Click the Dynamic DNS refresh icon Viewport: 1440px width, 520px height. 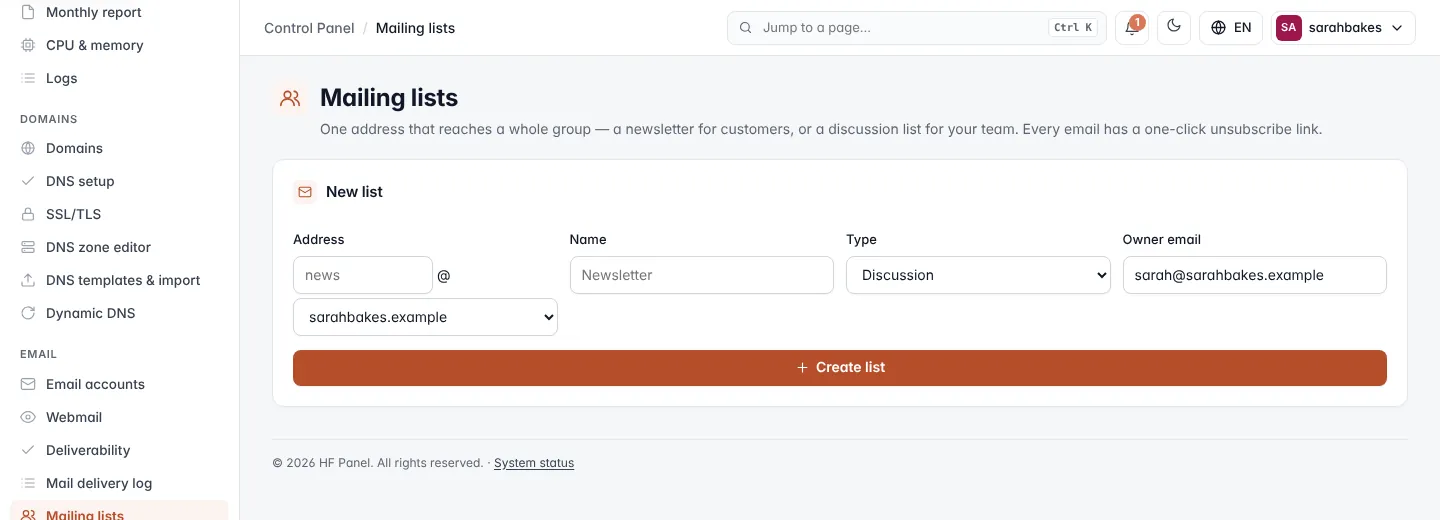pyautogui.click(x=28, y=313)
